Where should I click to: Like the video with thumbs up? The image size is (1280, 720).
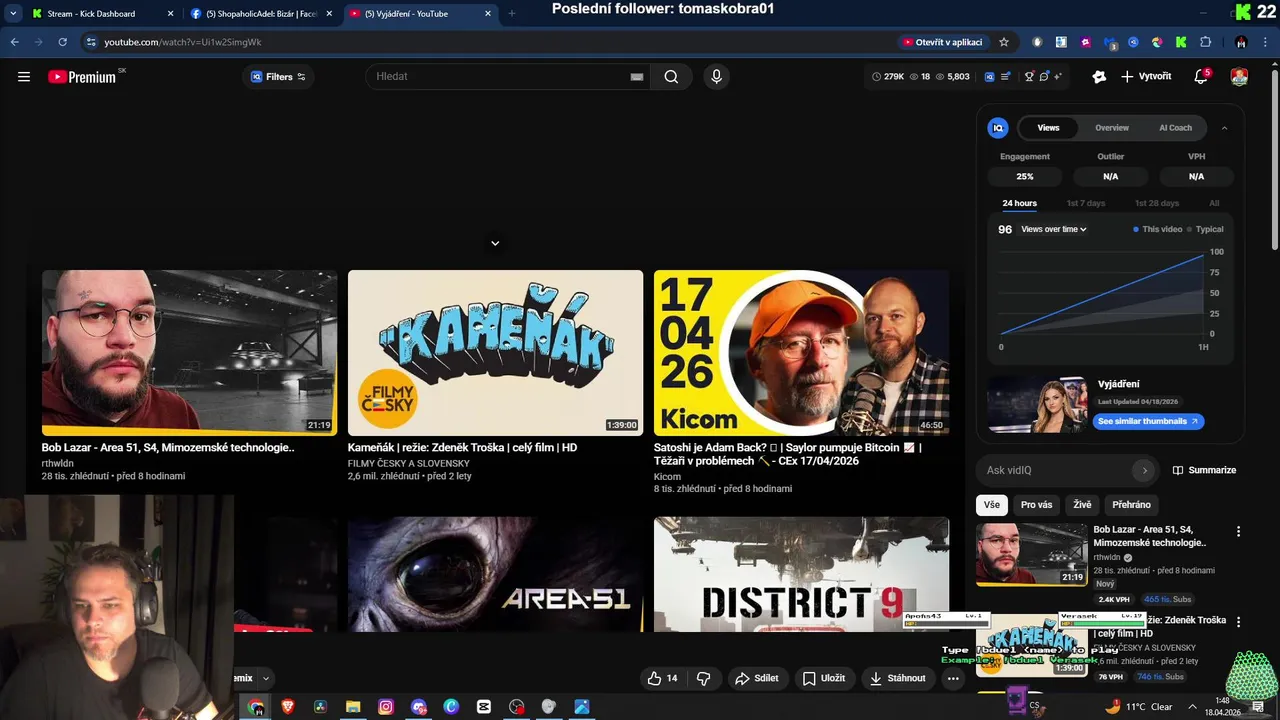(x=662, y=678)
